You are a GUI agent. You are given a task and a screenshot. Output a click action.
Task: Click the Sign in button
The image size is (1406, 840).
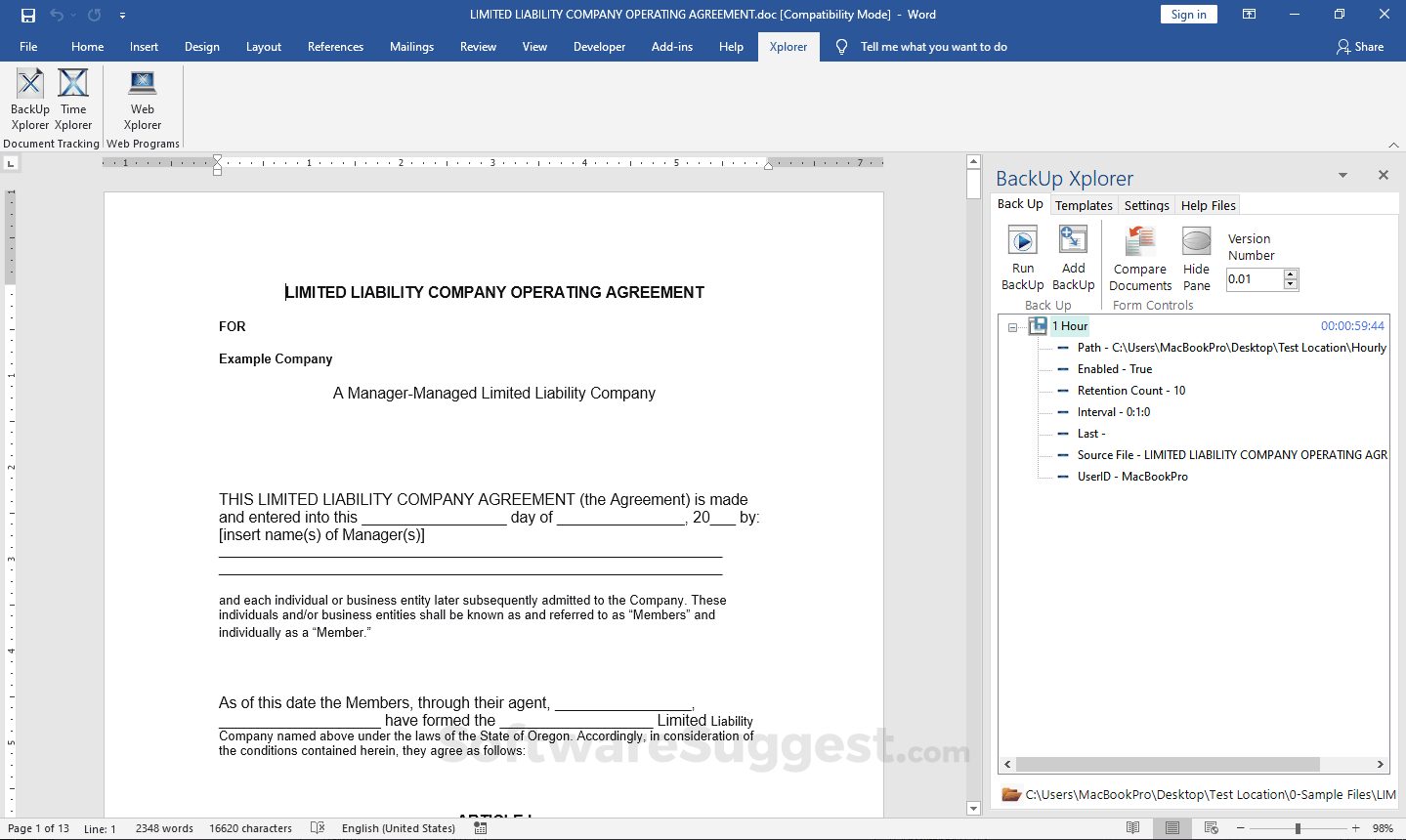click(1188, 14)
